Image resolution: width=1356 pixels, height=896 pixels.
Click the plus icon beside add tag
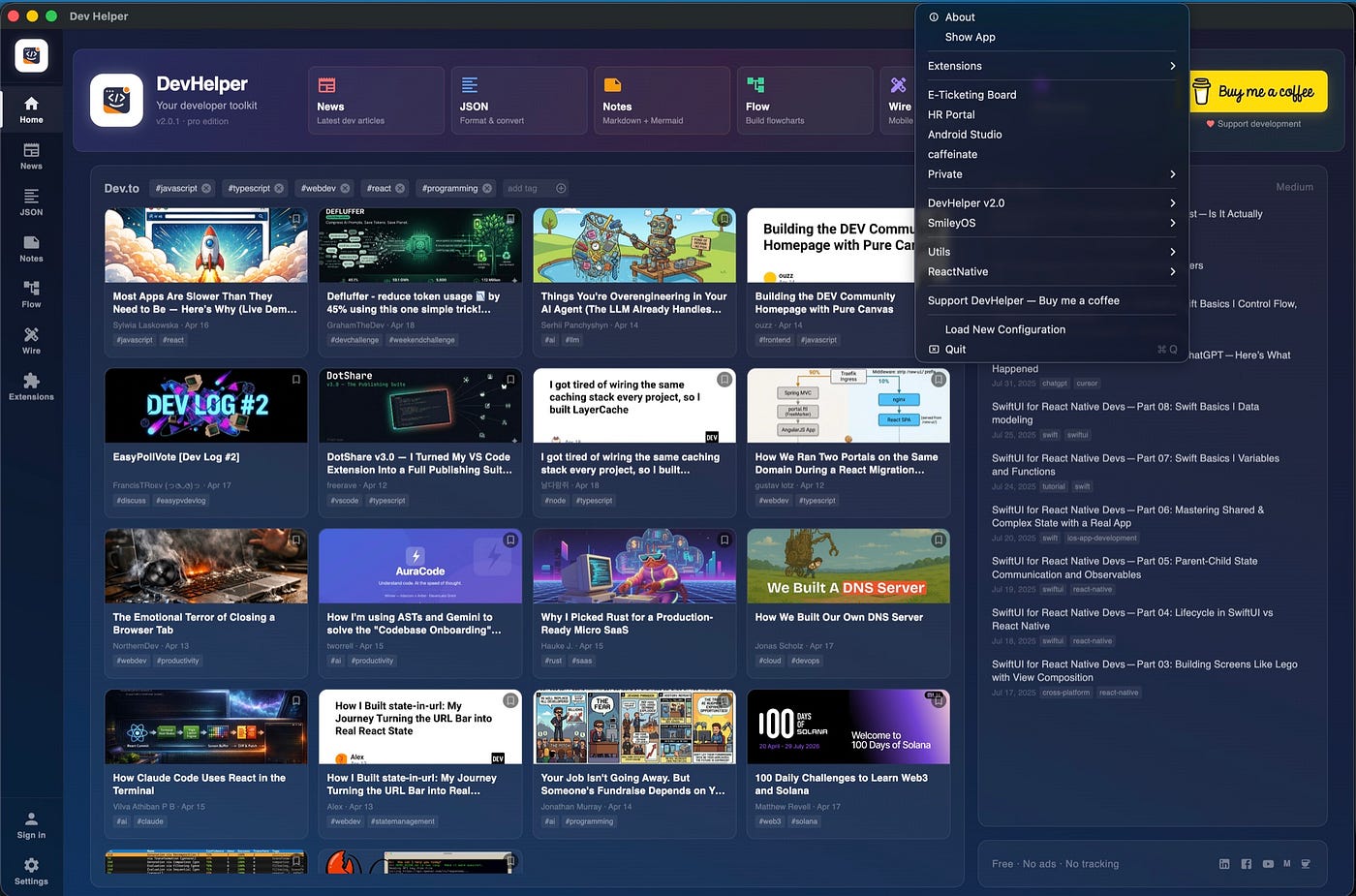[x=561, y=188]
